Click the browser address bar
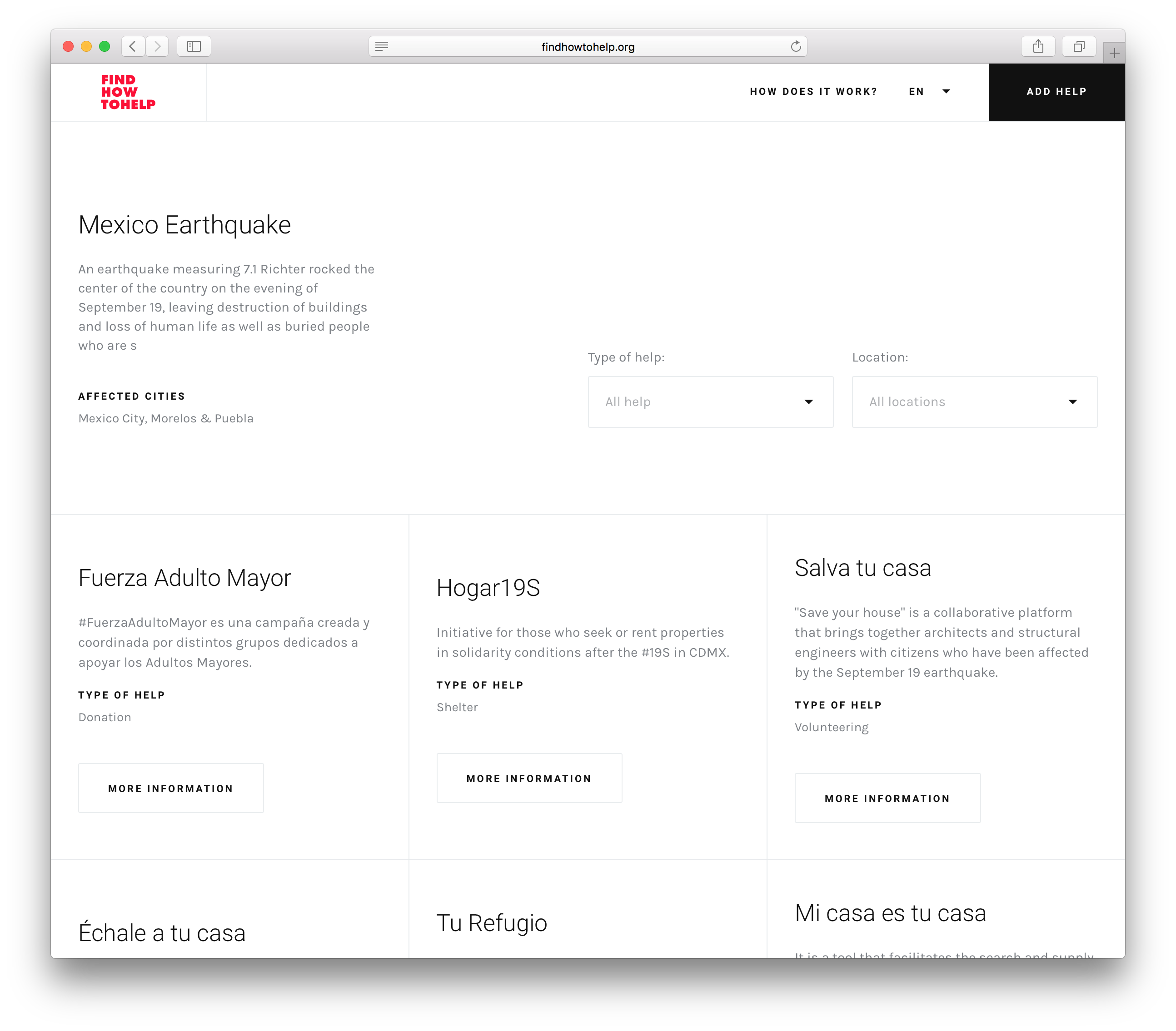1176x1031 pixels. [x=587, y=47]
